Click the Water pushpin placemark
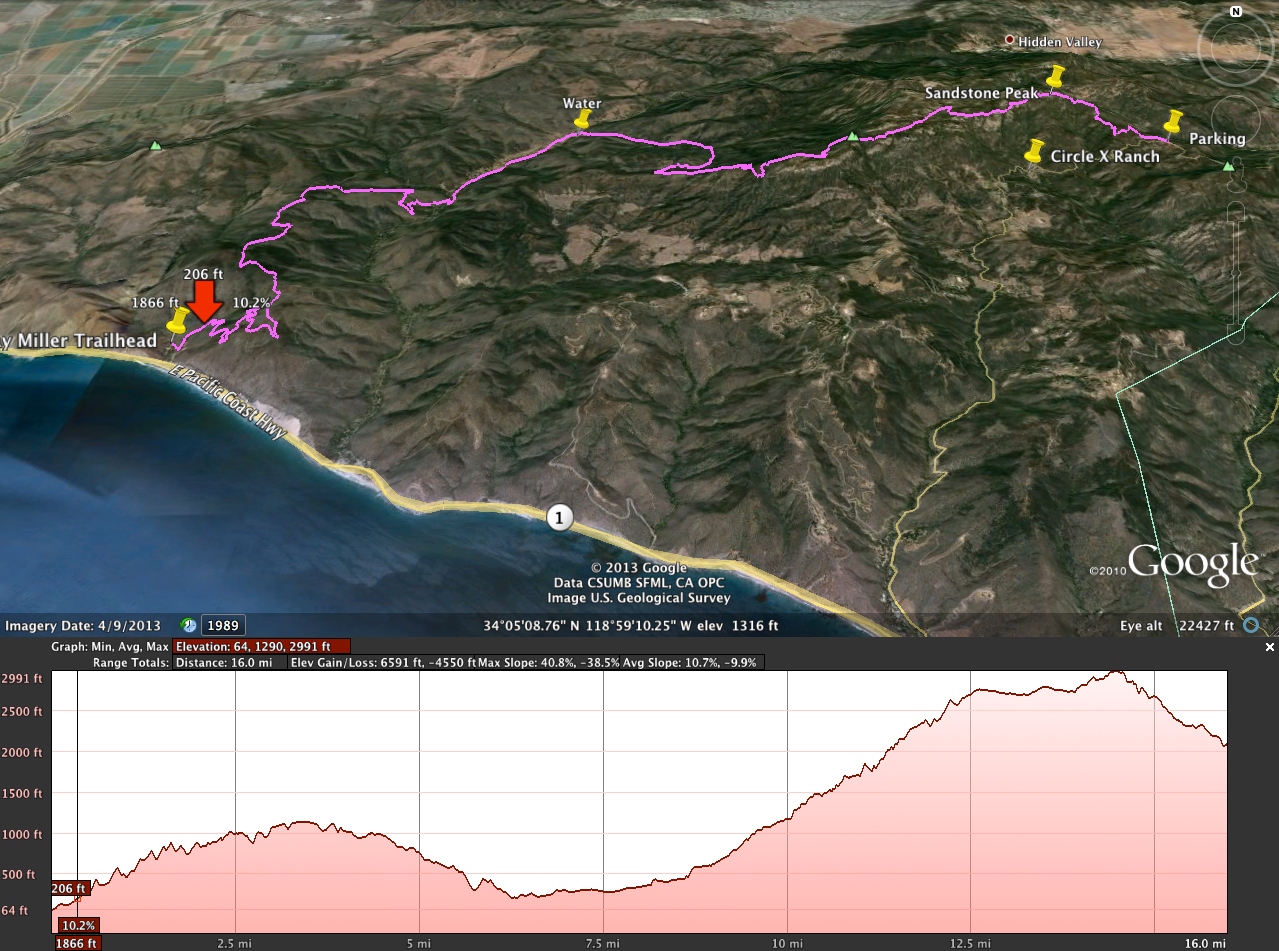The image size is (1279, 951). point(582,120)
